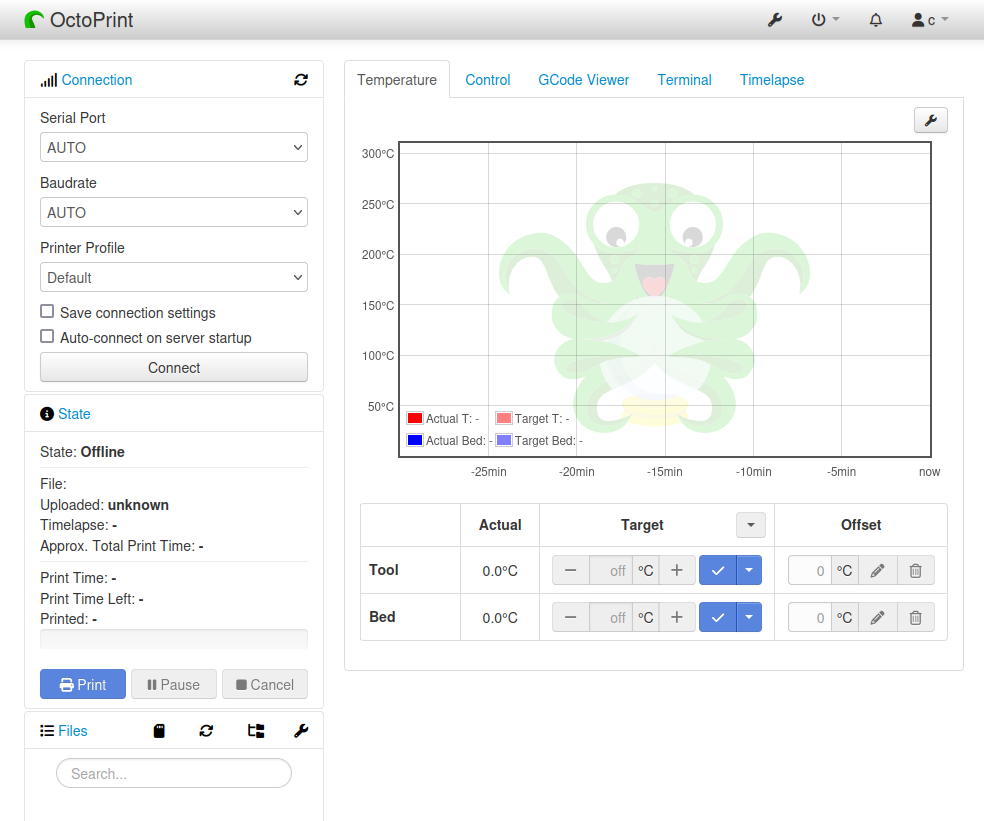Image resolution: width=984 pixels, height=821 pixels.
Task: Clear Tool offset with trash icon
Action: click(916, 570)
